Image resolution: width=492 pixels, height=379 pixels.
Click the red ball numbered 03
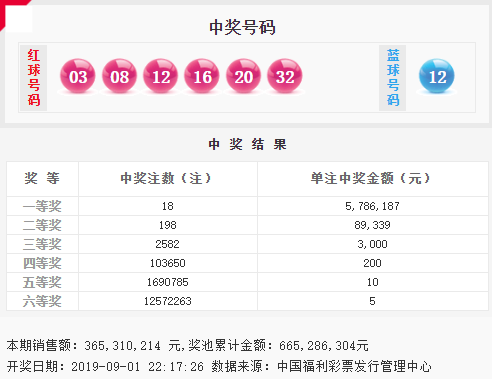[x=78, y=76]
